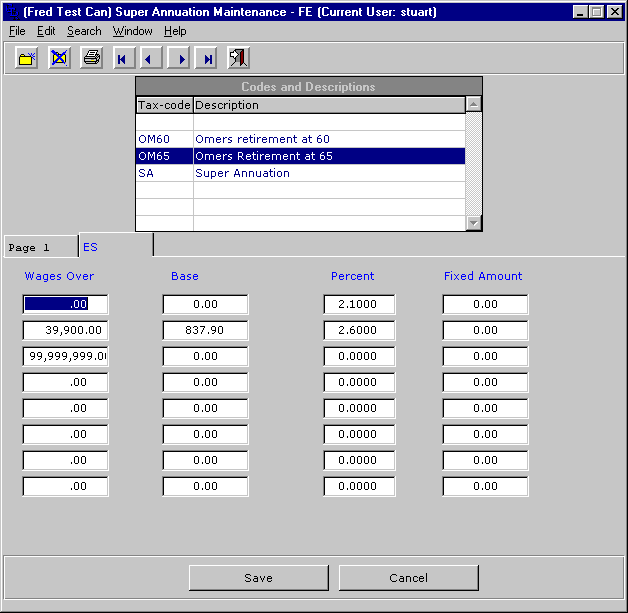This screenshot has height=613, width=628.
Task: Go to the next record
Action: (179, 59)
